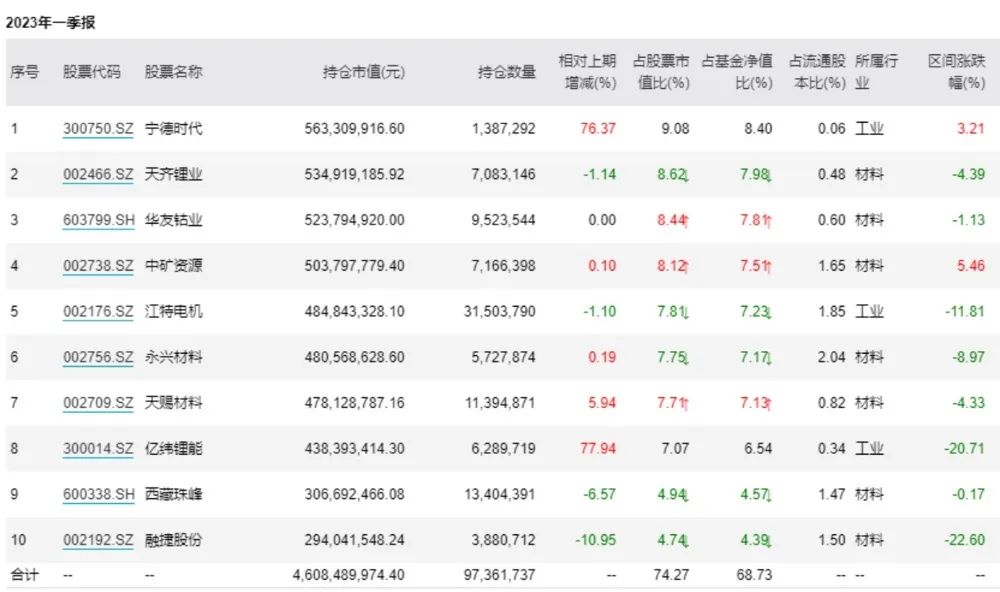Open stock code link 300014.SZ

click(98, 448)
